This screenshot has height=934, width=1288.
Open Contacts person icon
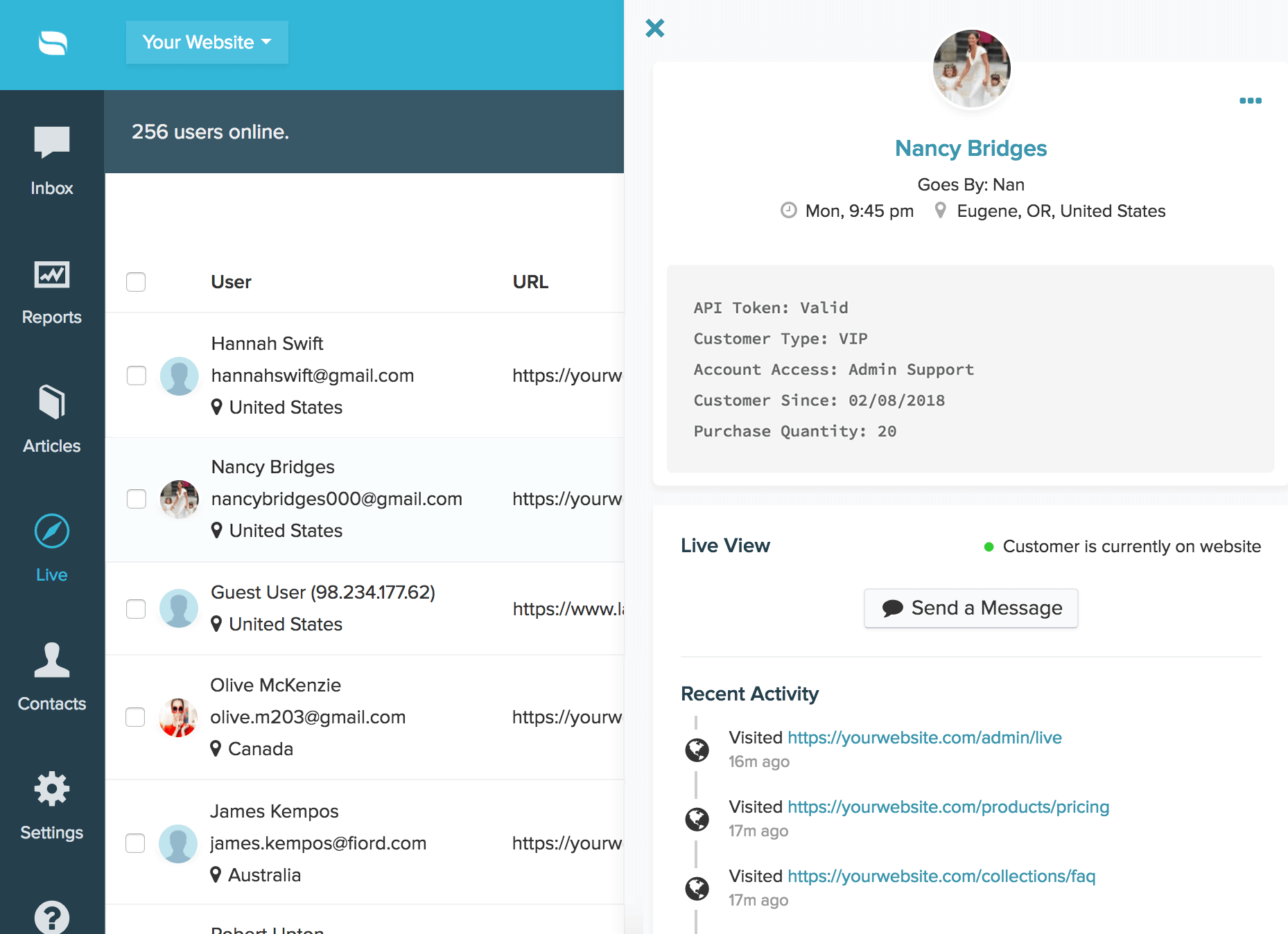click(52, 660)
